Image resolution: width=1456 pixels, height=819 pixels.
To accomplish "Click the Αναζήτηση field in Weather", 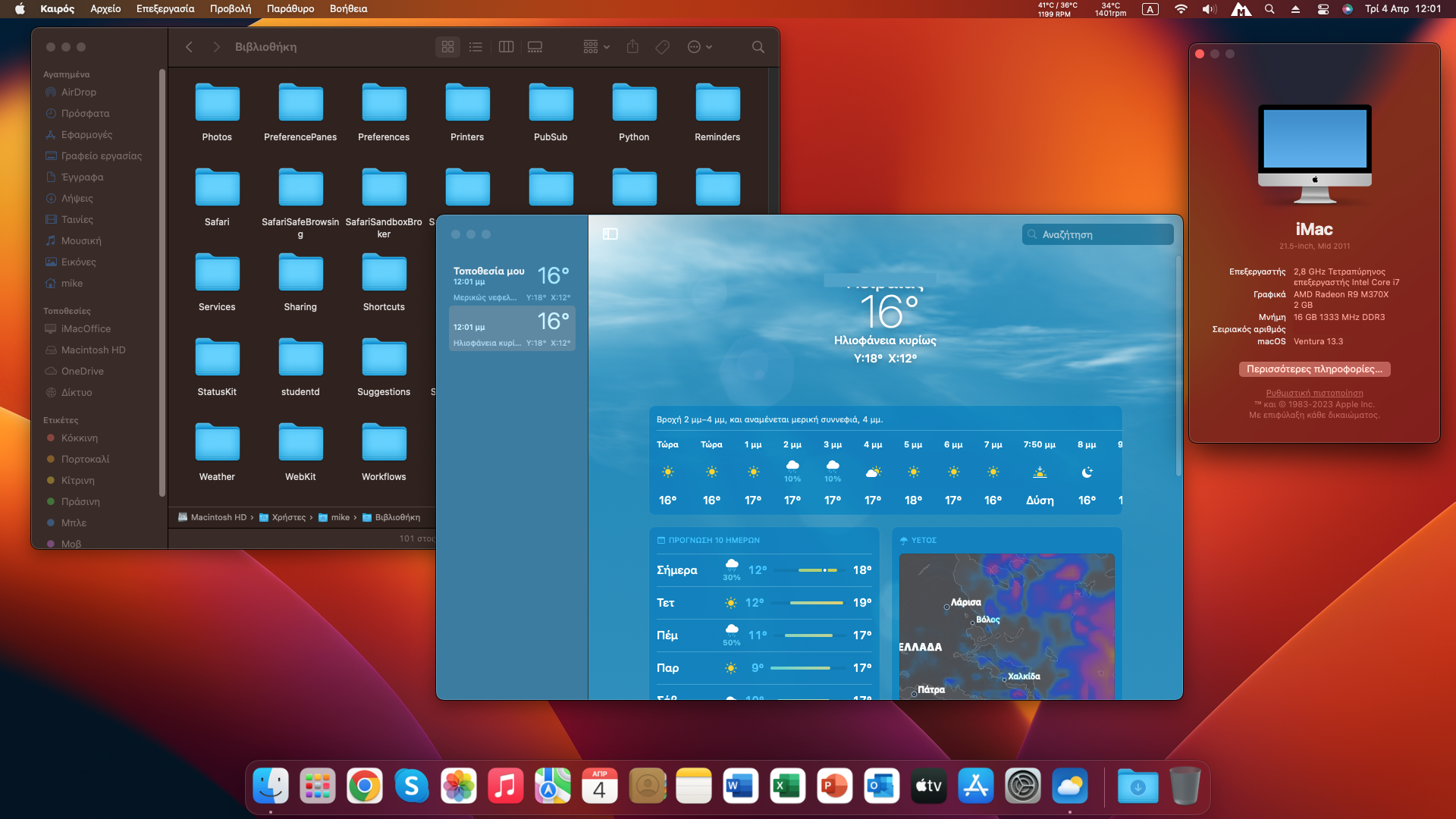I will 1098,234.
